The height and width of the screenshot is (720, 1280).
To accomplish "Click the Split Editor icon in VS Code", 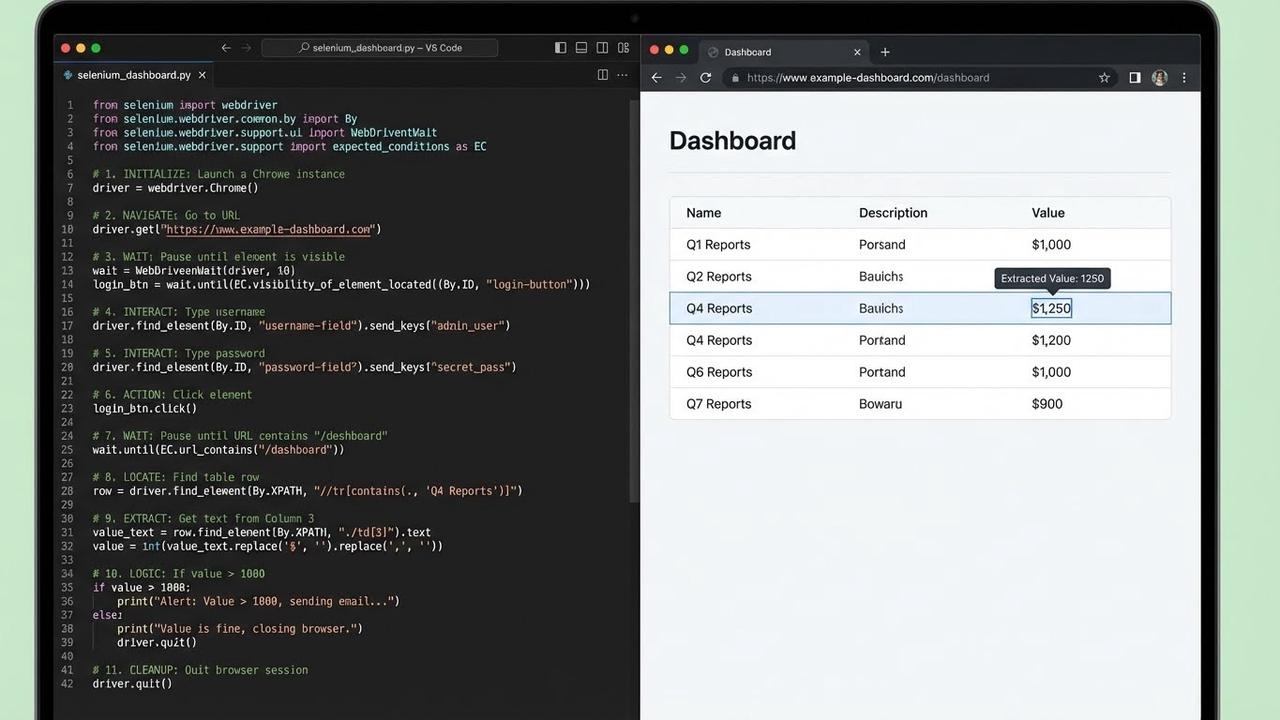I will click(602, 74).
